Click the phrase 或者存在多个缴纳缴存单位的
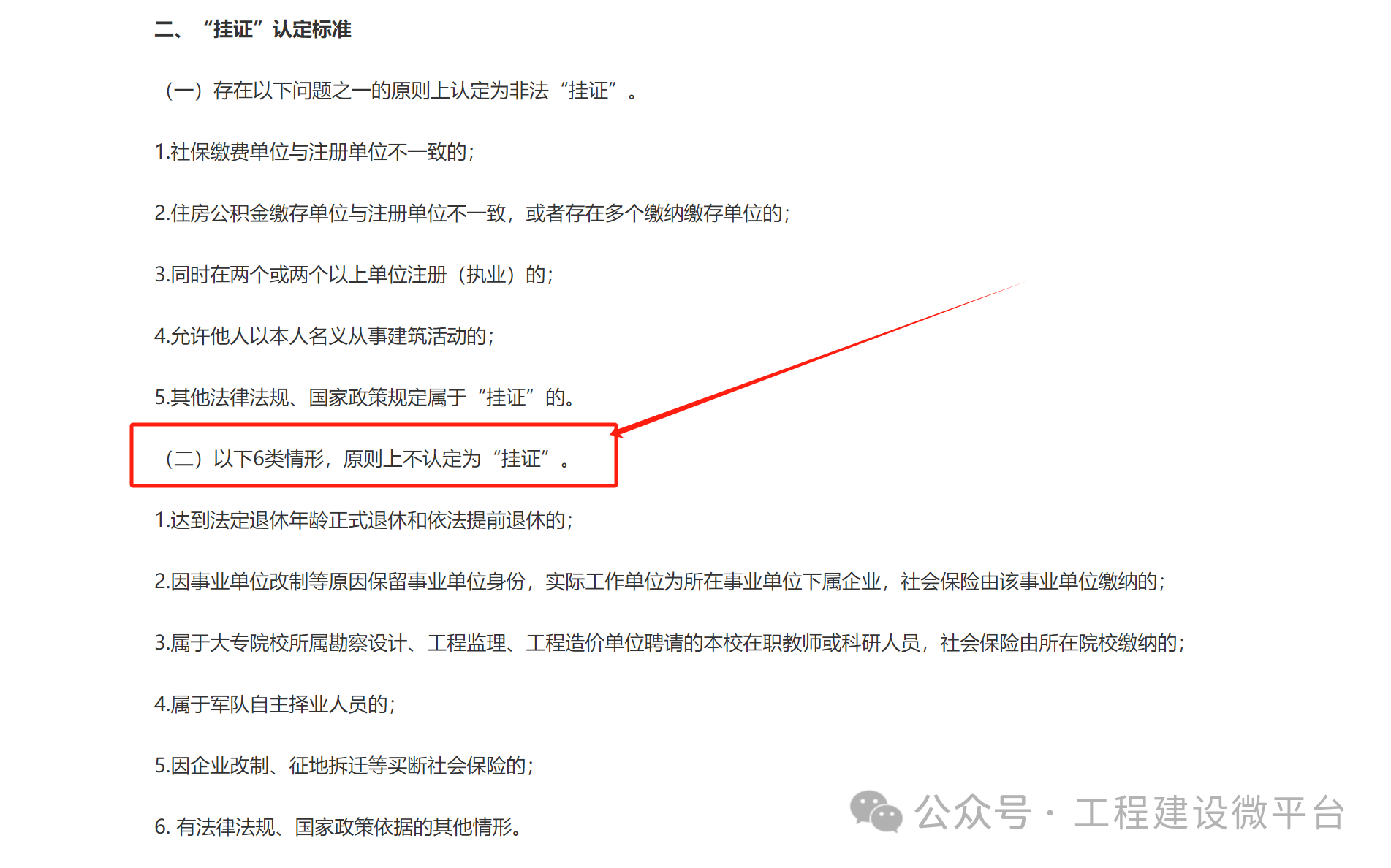1391x868 pixels. (x=658, y=213)
